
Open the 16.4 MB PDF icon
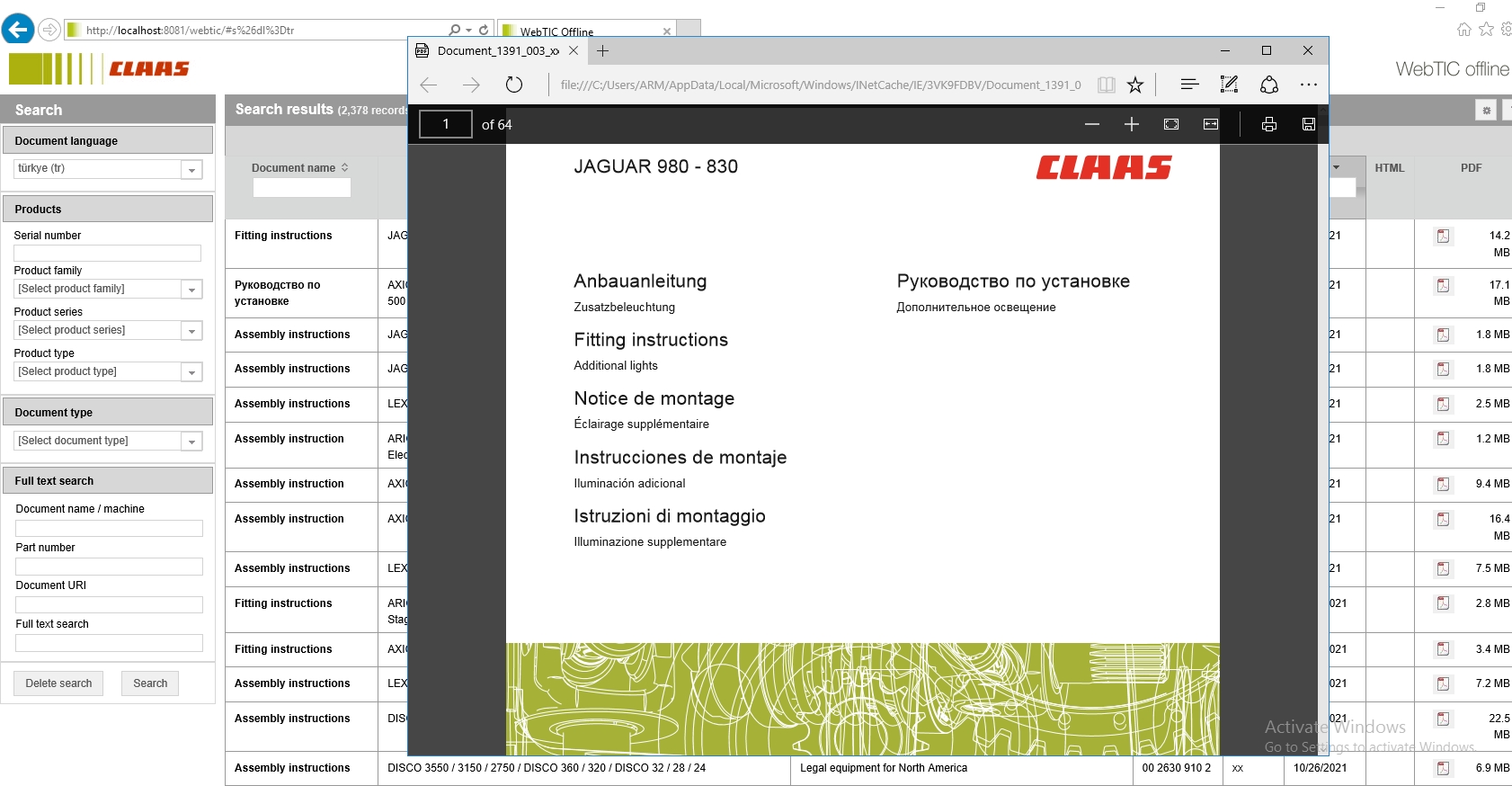point(1443,519)
